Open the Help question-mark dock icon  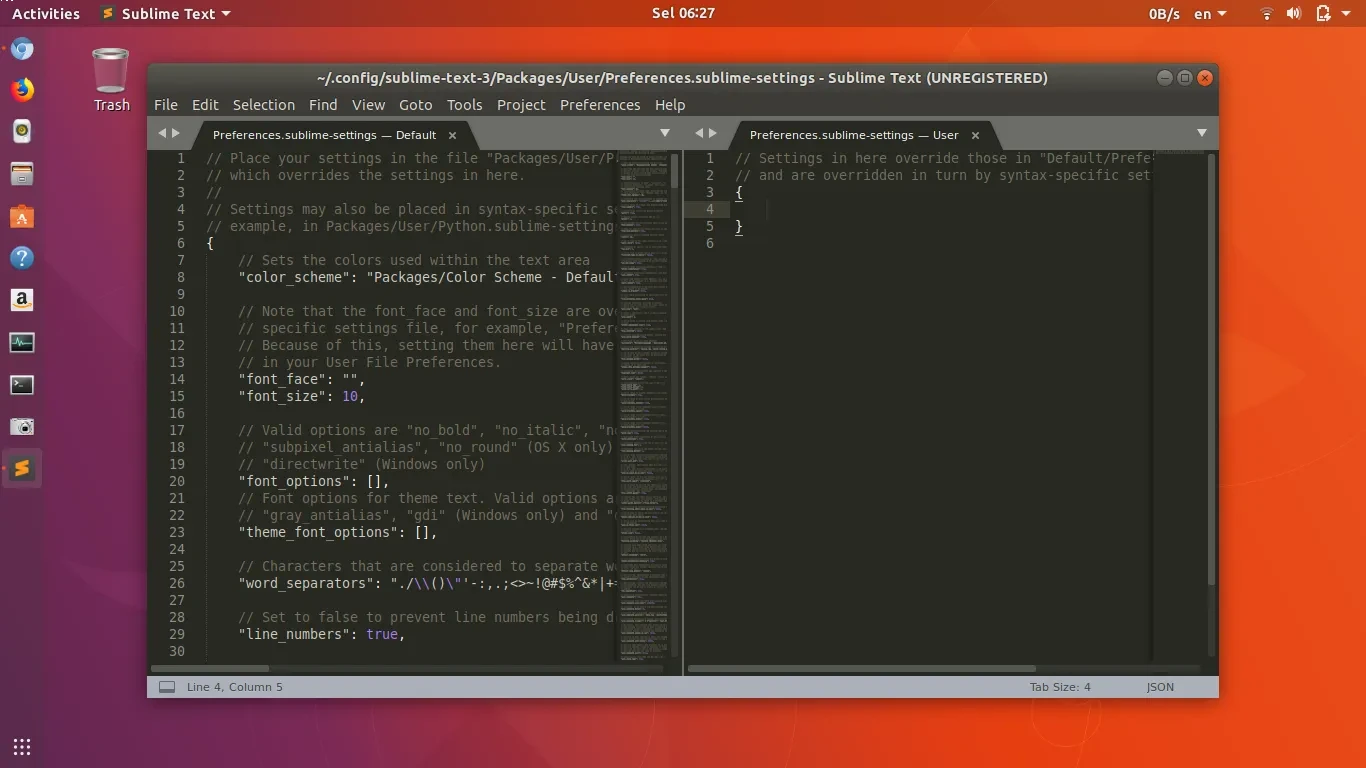click(x=22, y=258)
